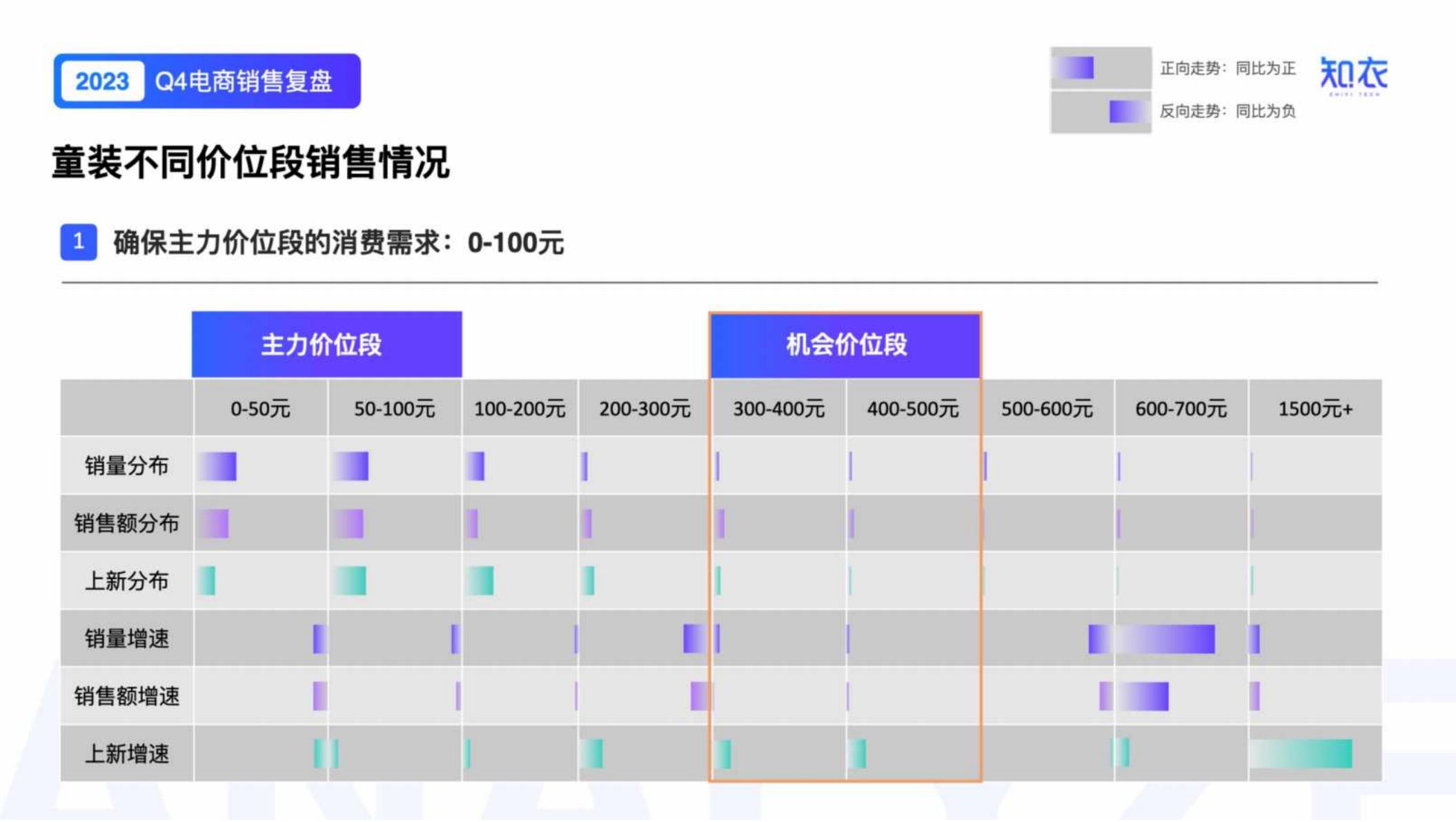Image resolution: width=1456 pixels, height=822 pixels.
Task: Click the 反向走势：同比为负 legend text
Action: [1228, 111]
